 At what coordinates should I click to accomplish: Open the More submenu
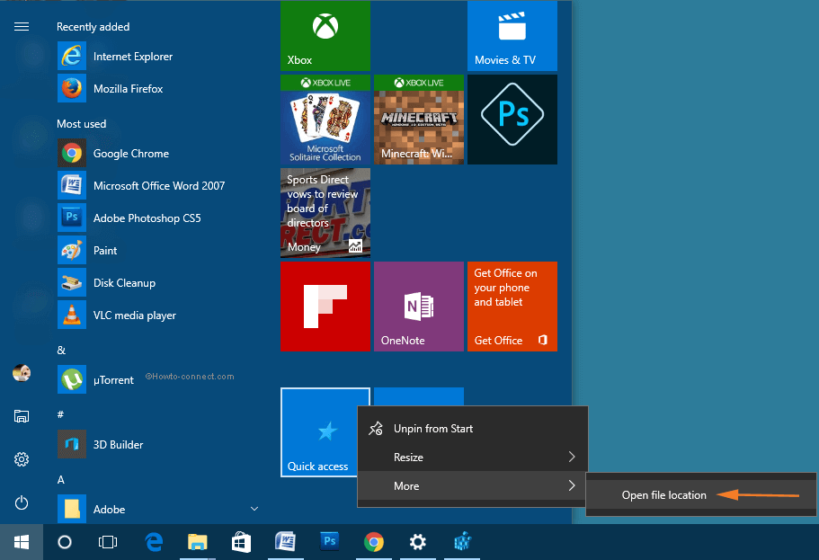coord(473,486)
